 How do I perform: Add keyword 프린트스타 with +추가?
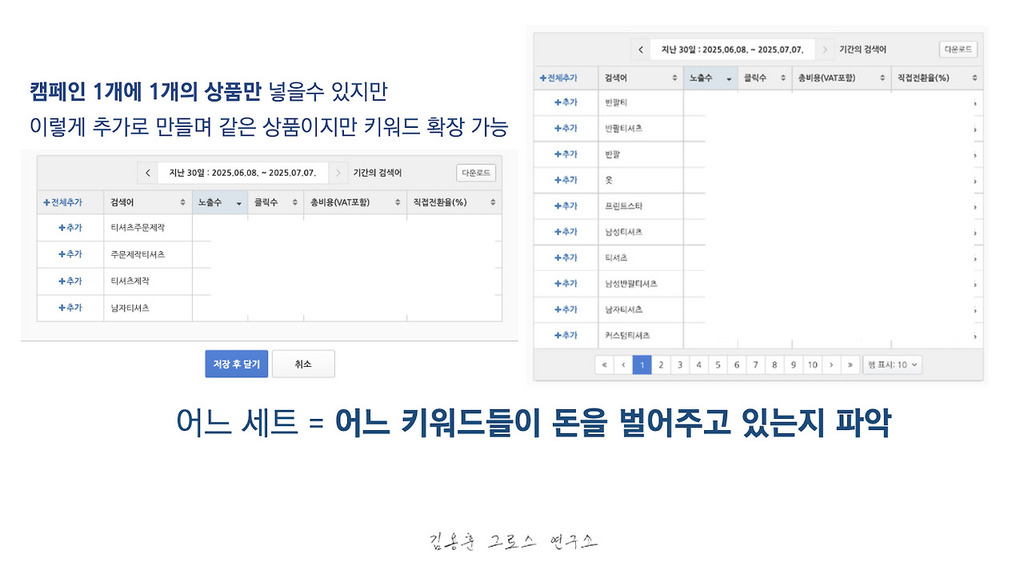(566, 206)
